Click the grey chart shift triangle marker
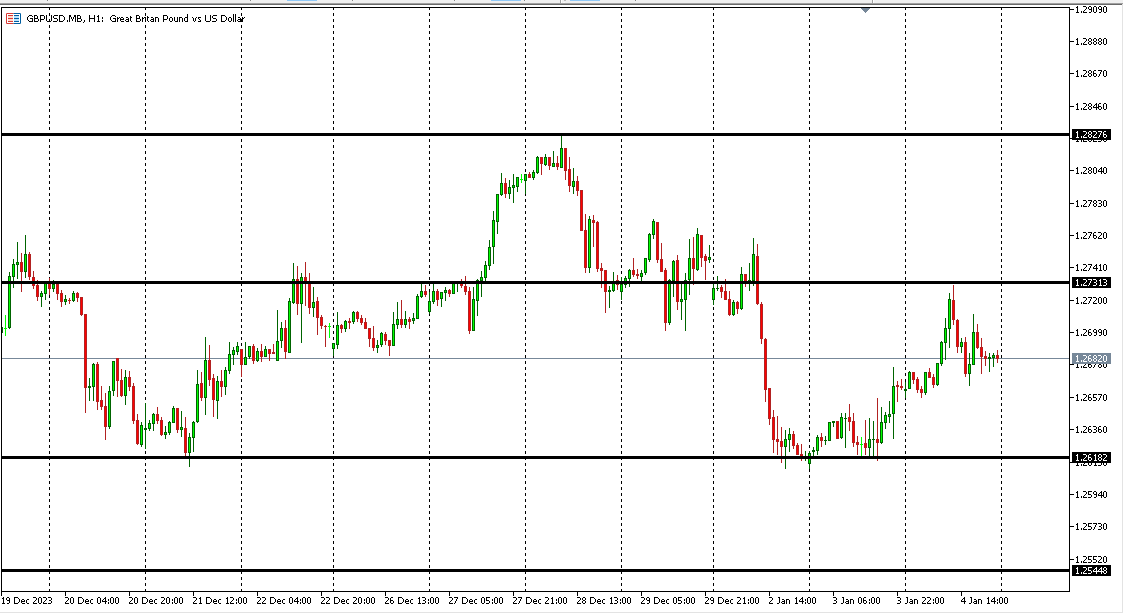This screenshot has width=1123, height=613. pyautogui.click(x=866, y=10)
